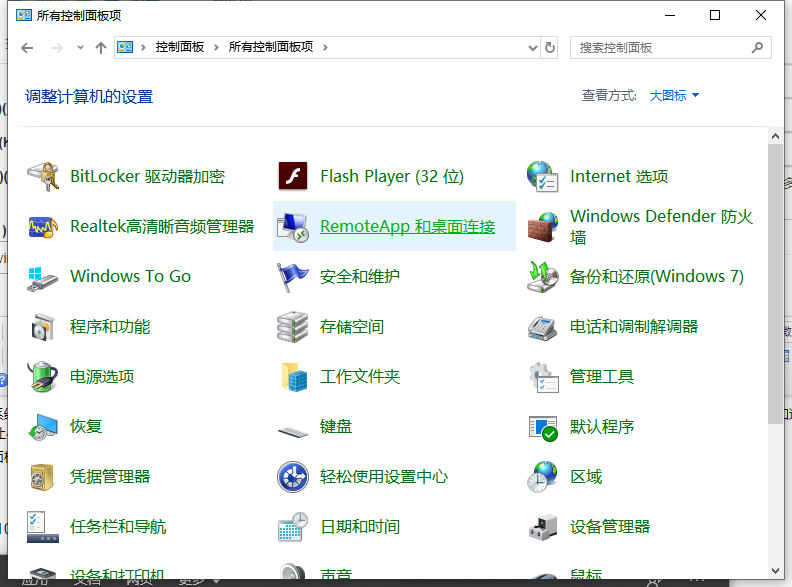This screenshot has height=587, width=792.
Task: Click 所有控制面板项 breadcrumb segment
Action: pos(270,47)
